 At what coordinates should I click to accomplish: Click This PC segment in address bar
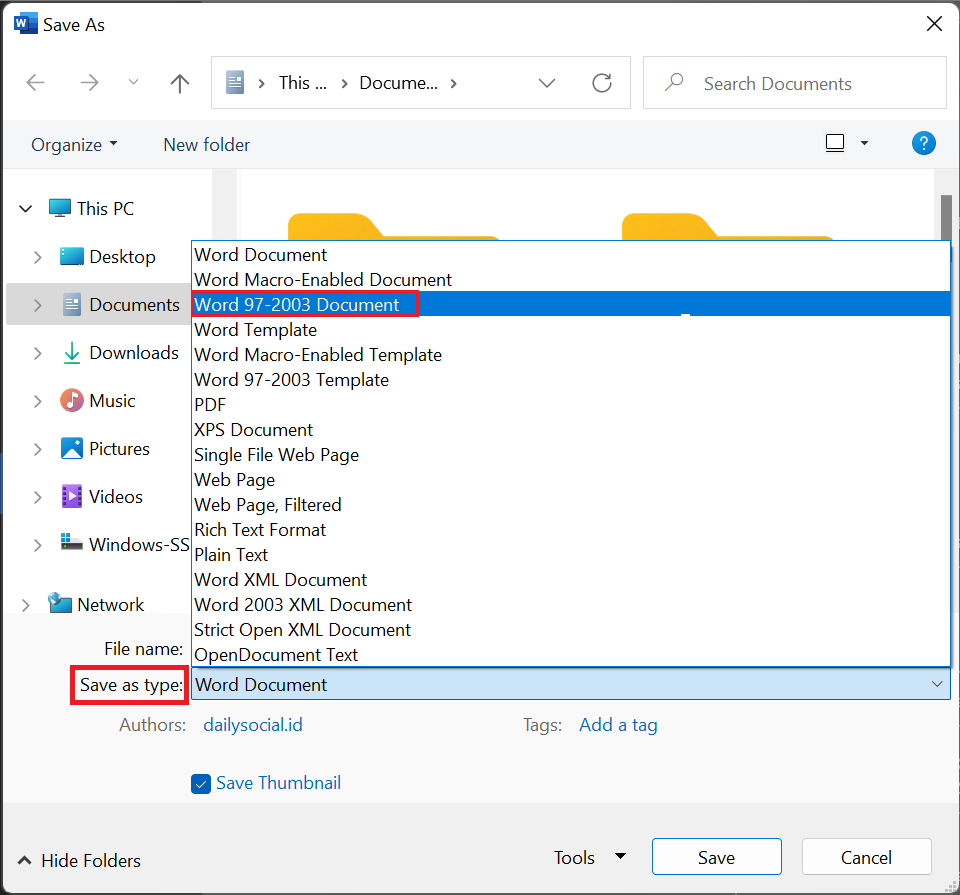pos(302,83)
